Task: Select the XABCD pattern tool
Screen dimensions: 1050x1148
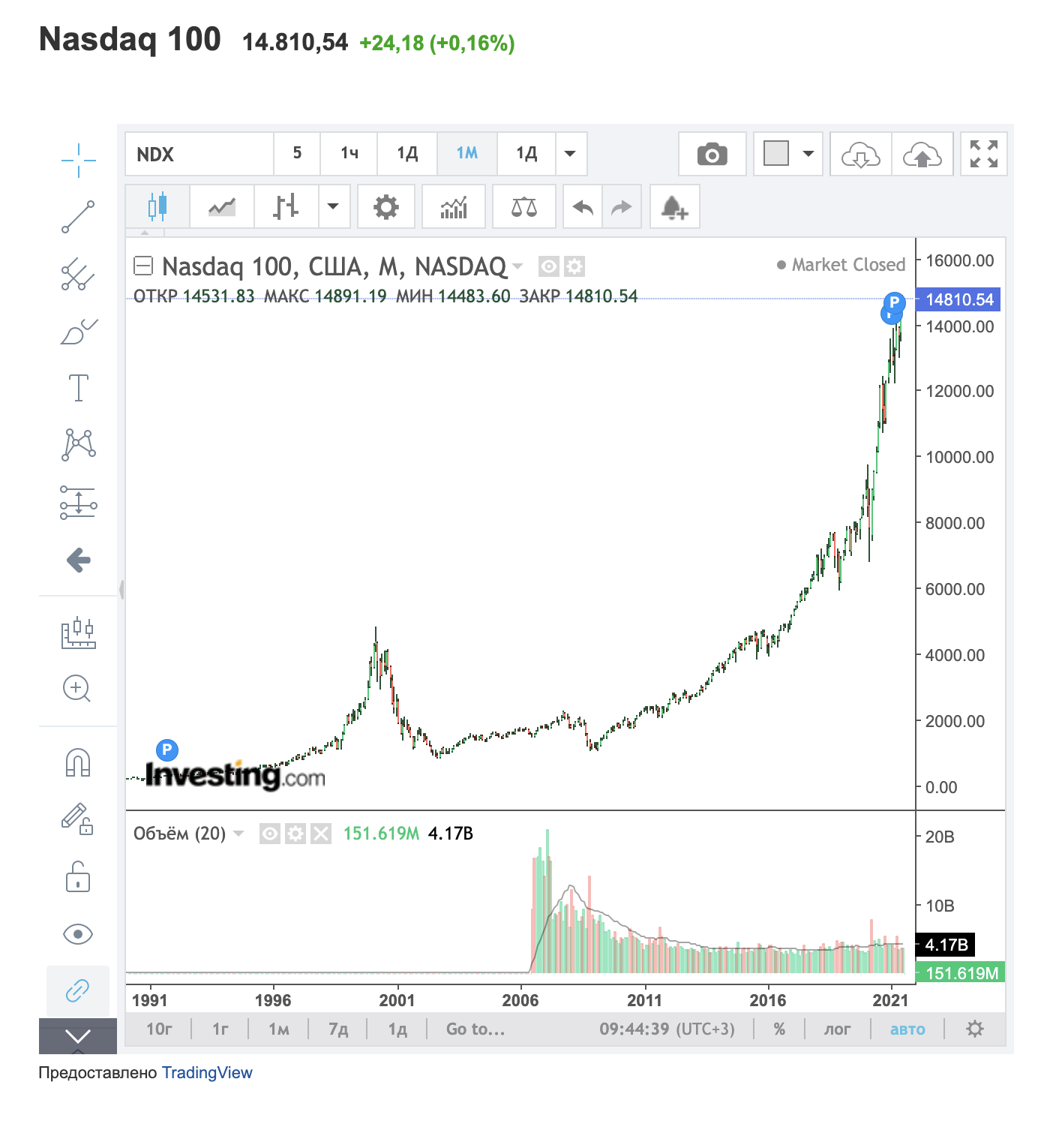Action: click(78, 444)
